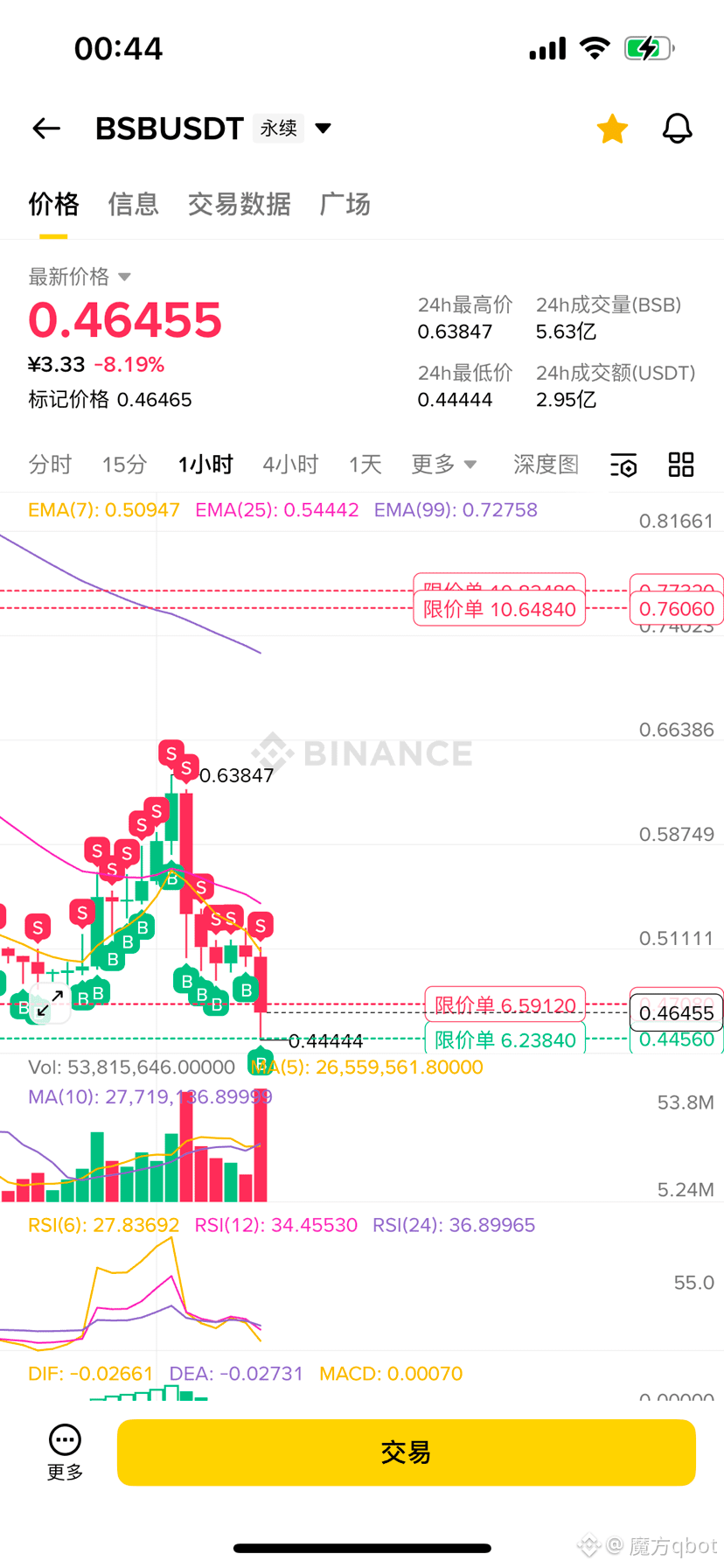Tap the chart fullscreen expand icon

pos(50,1003)
